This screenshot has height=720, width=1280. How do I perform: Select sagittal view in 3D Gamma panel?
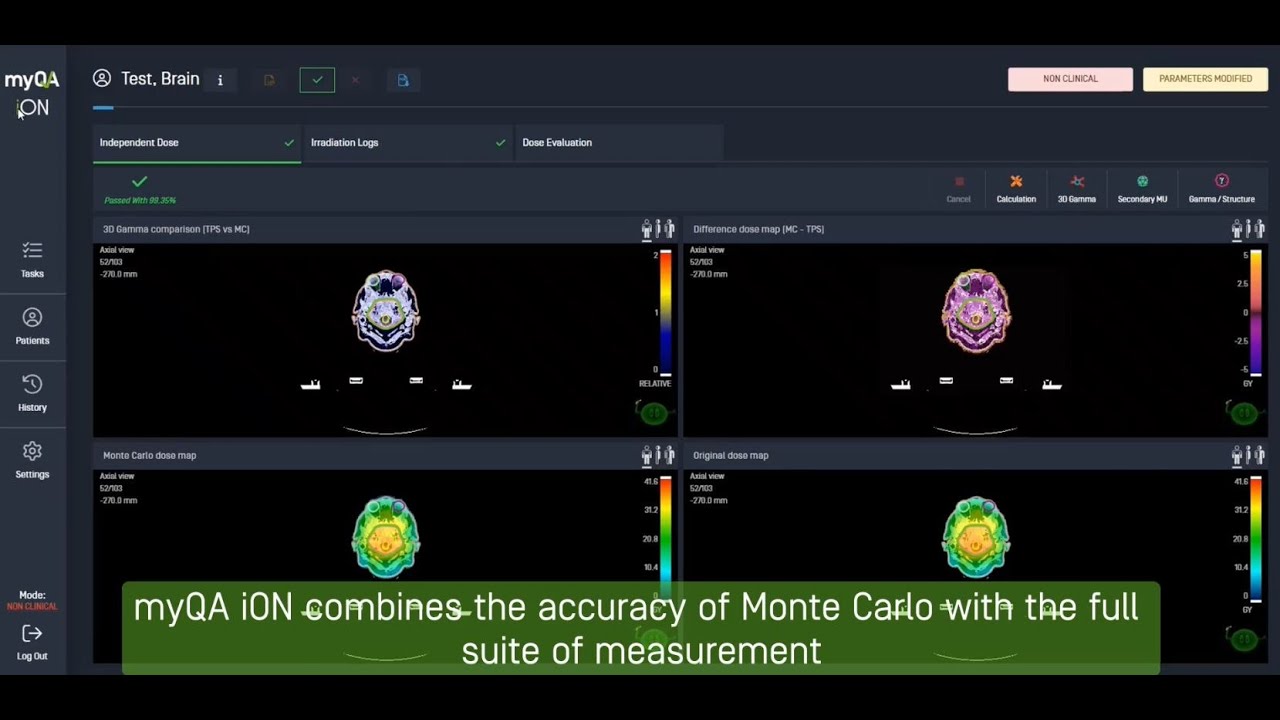pyautogui.click(x=658, y=229)
